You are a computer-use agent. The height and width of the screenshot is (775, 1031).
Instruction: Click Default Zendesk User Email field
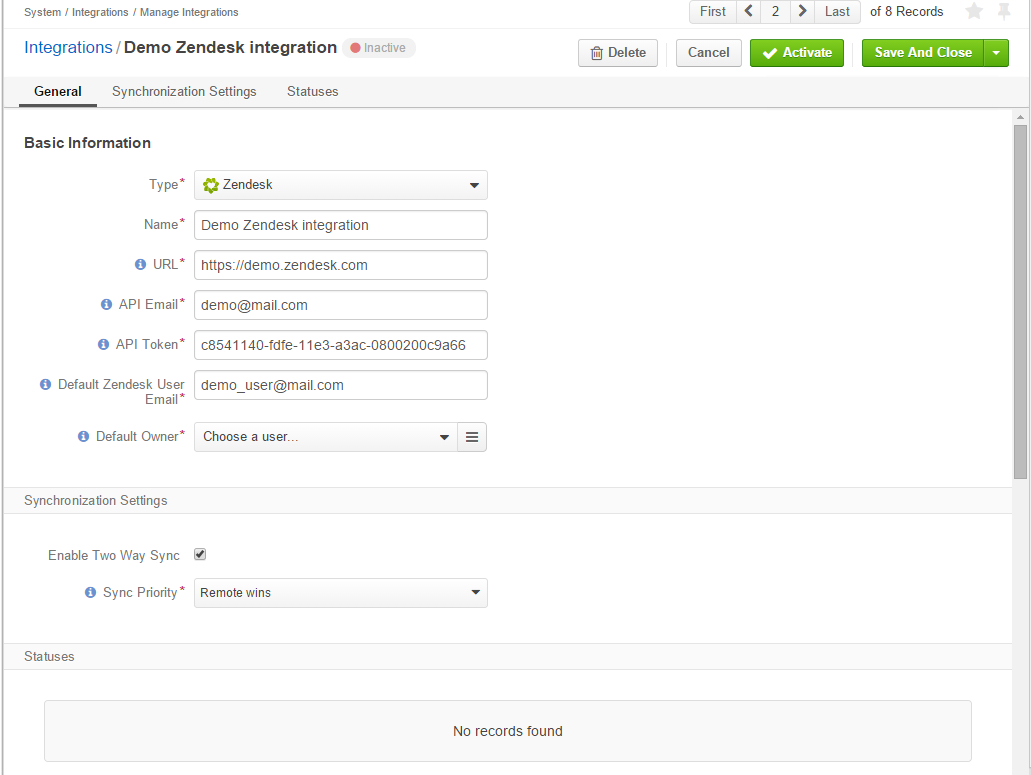341,385
